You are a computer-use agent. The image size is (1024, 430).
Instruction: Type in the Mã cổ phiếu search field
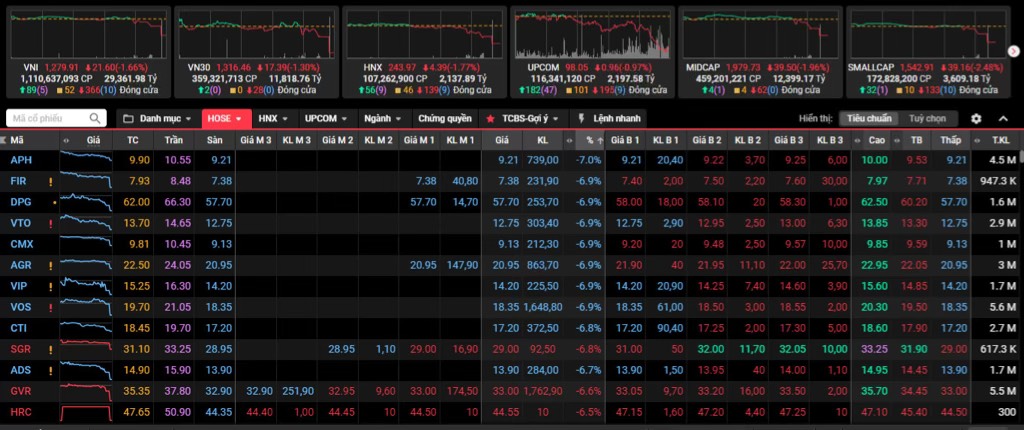coord(48,118)
